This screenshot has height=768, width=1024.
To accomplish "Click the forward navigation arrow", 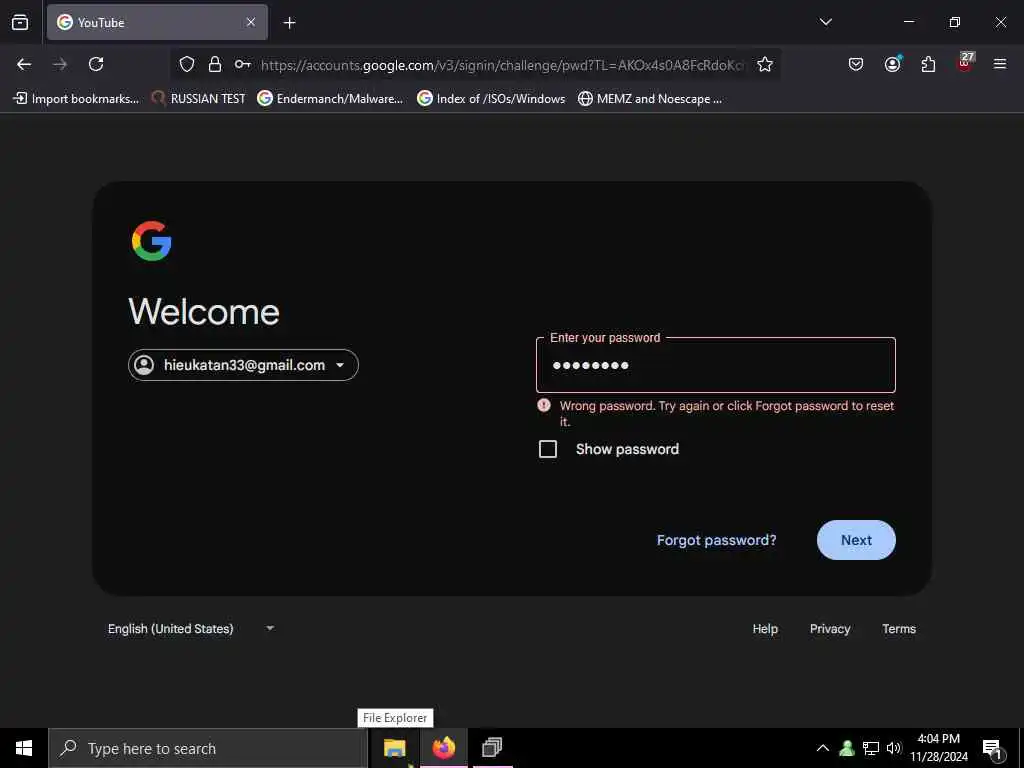I will pyautogui.click(x=60, y=64).
